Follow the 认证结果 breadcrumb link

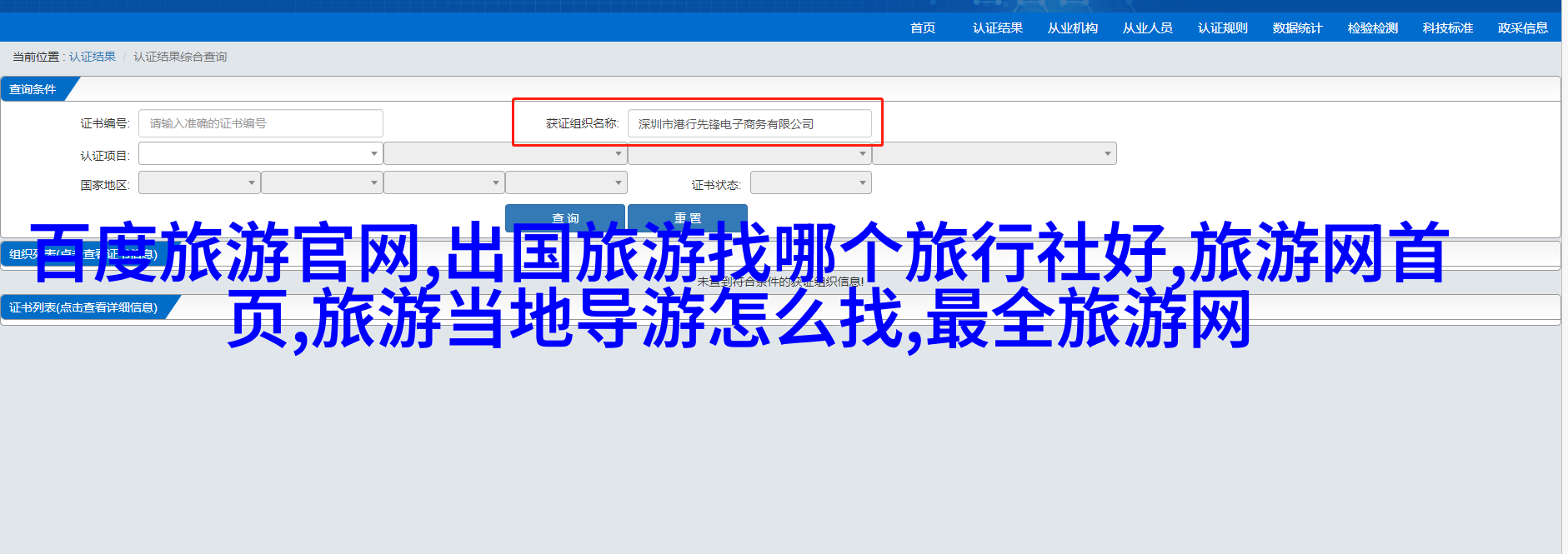[x=93, y=57]
